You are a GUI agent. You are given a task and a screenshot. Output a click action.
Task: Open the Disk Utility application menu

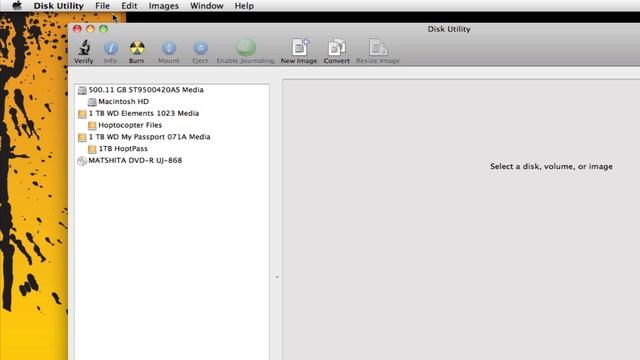click(x=58, y=6)
